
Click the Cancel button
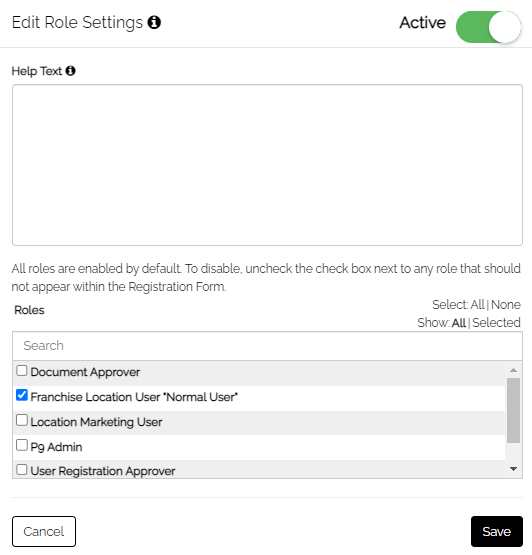[x=44, y=531]
